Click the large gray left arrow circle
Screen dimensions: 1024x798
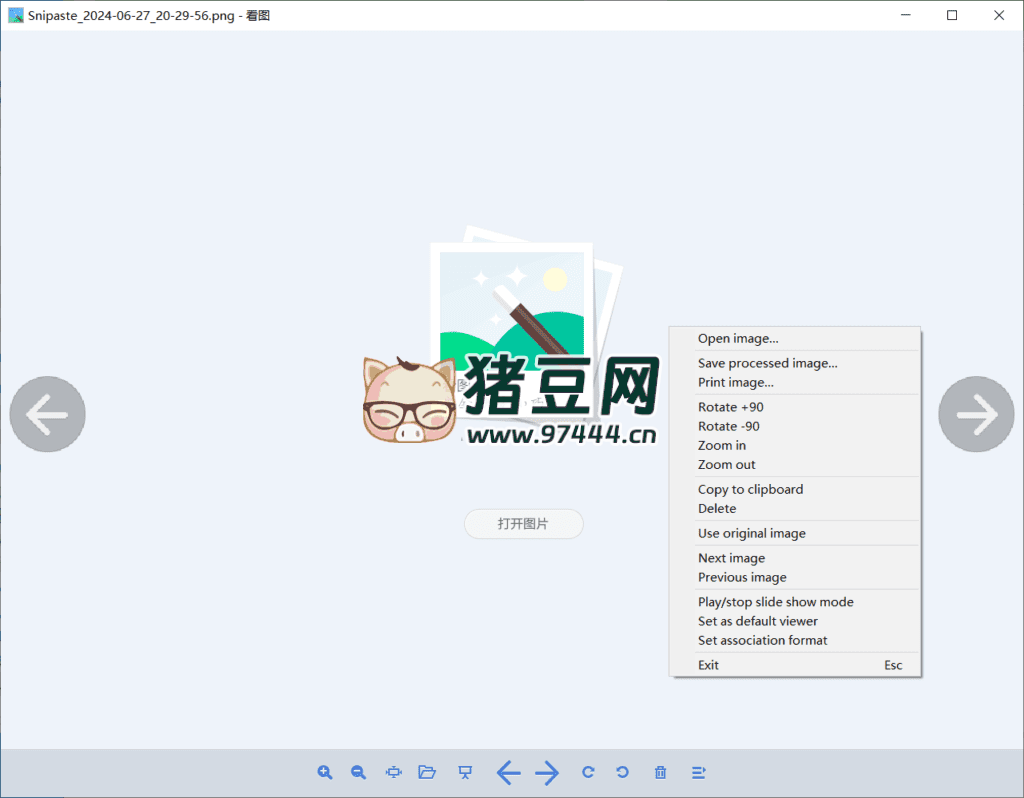tap(47, 414)
